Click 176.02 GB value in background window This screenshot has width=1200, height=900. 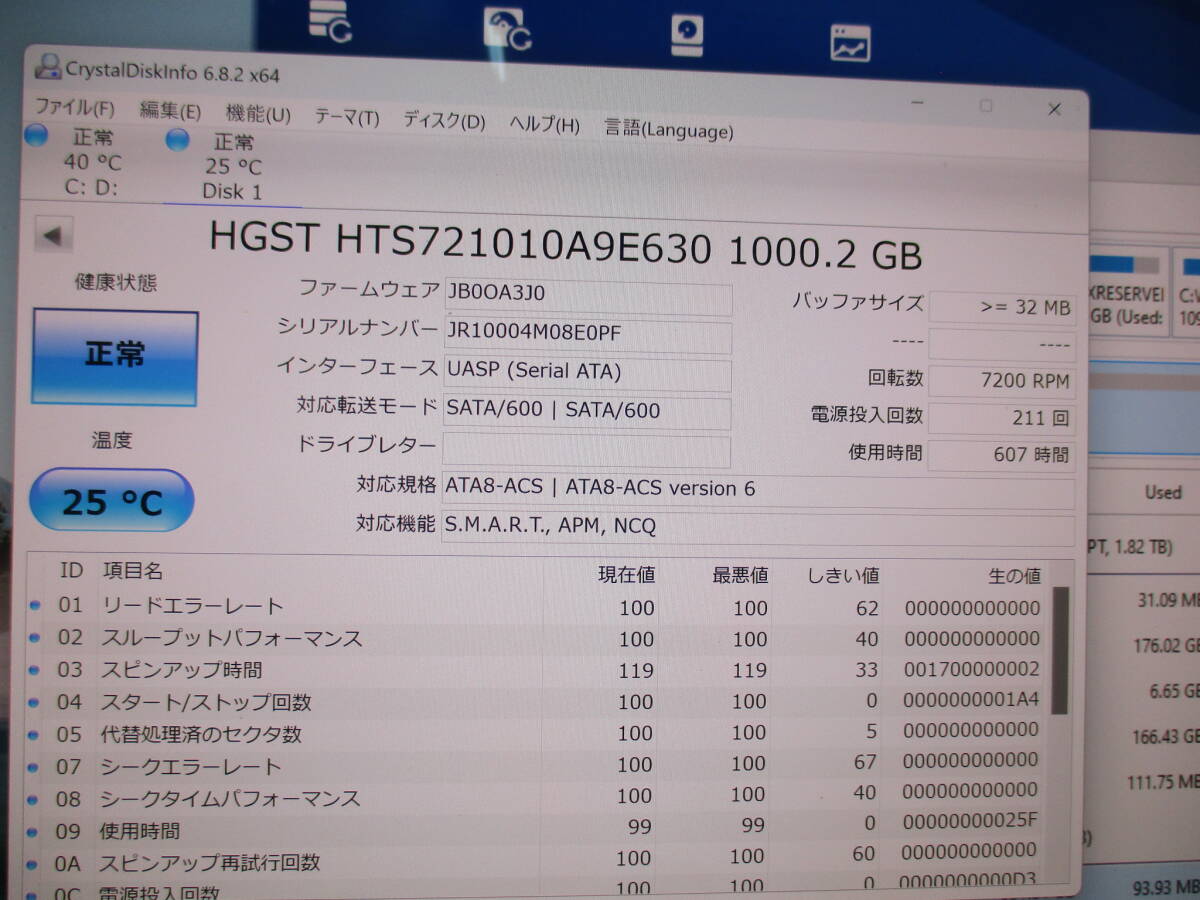(x=1166, y=645)
